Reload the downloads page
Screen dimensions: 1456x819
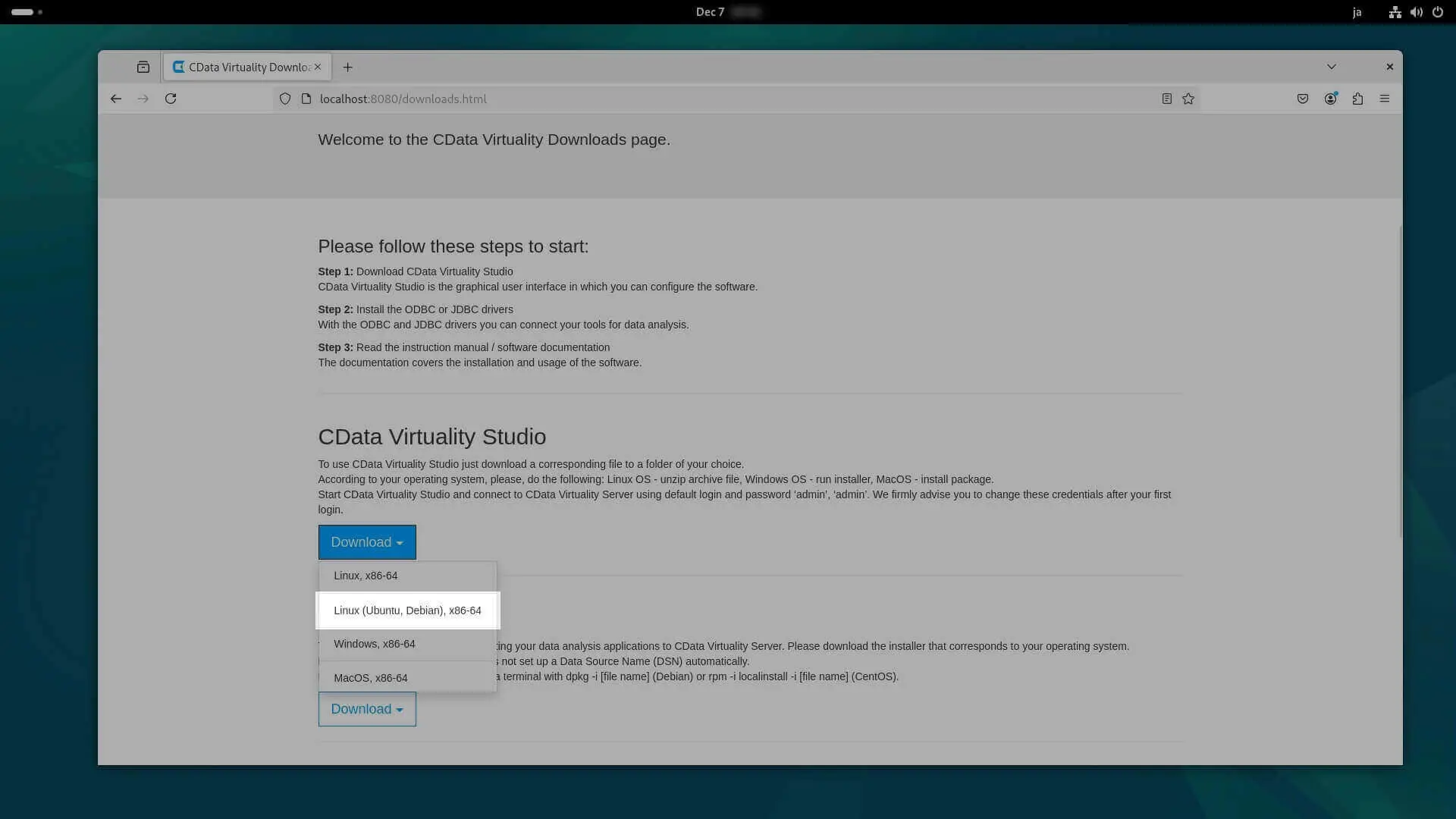tap(171, 99)
